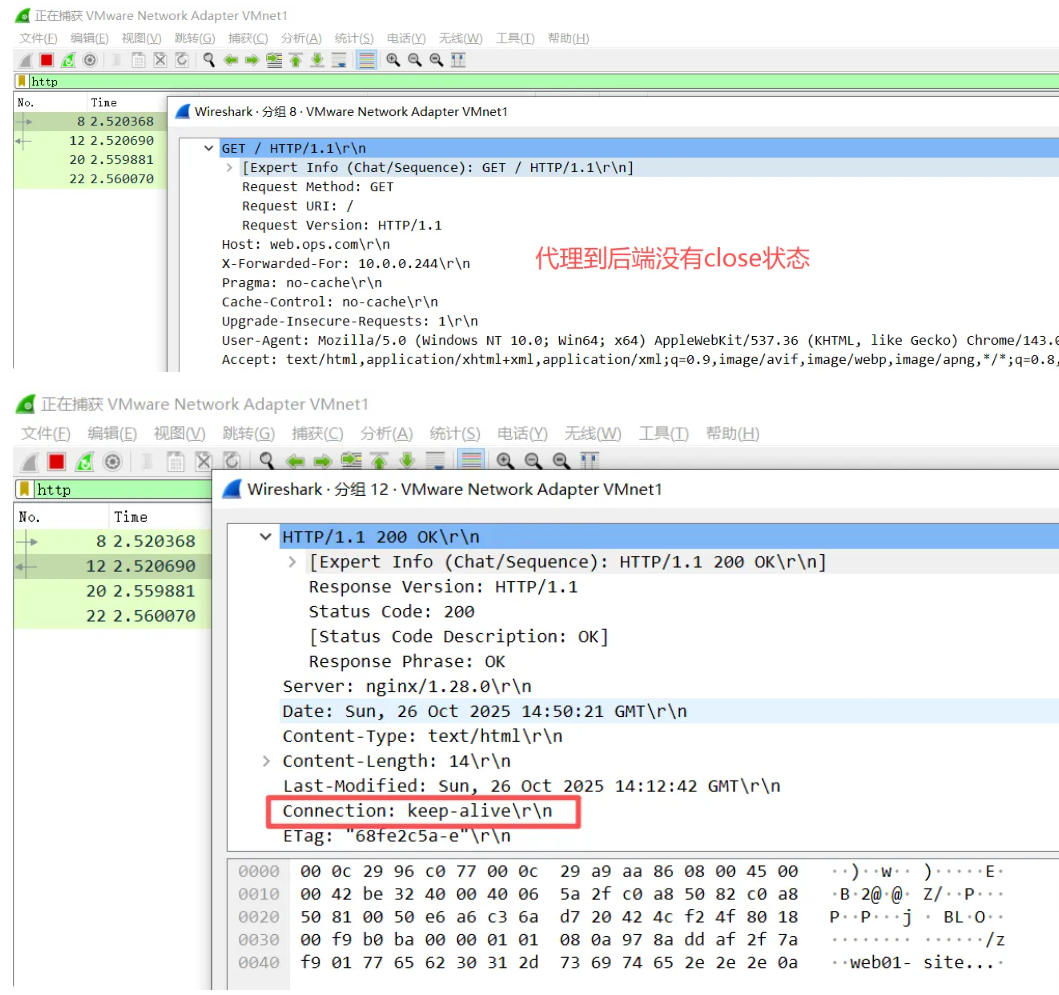The width and height of the screenshot is (1059, 995).
Task: Zoom in on packet text in the lower toolbar
Action: [505, 461]
